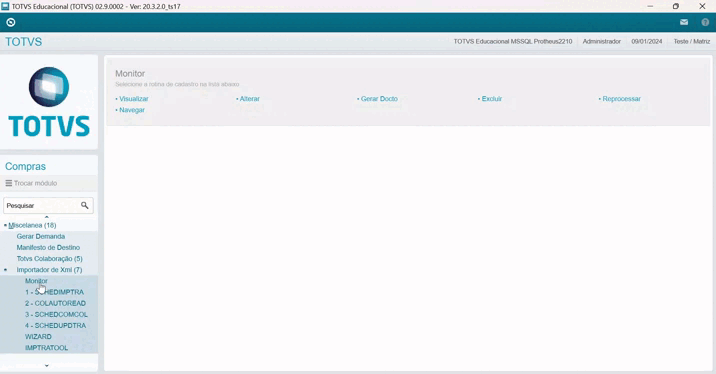Restore down the TOTVS Educacional window
716x374 pixels.
(676, 6)
